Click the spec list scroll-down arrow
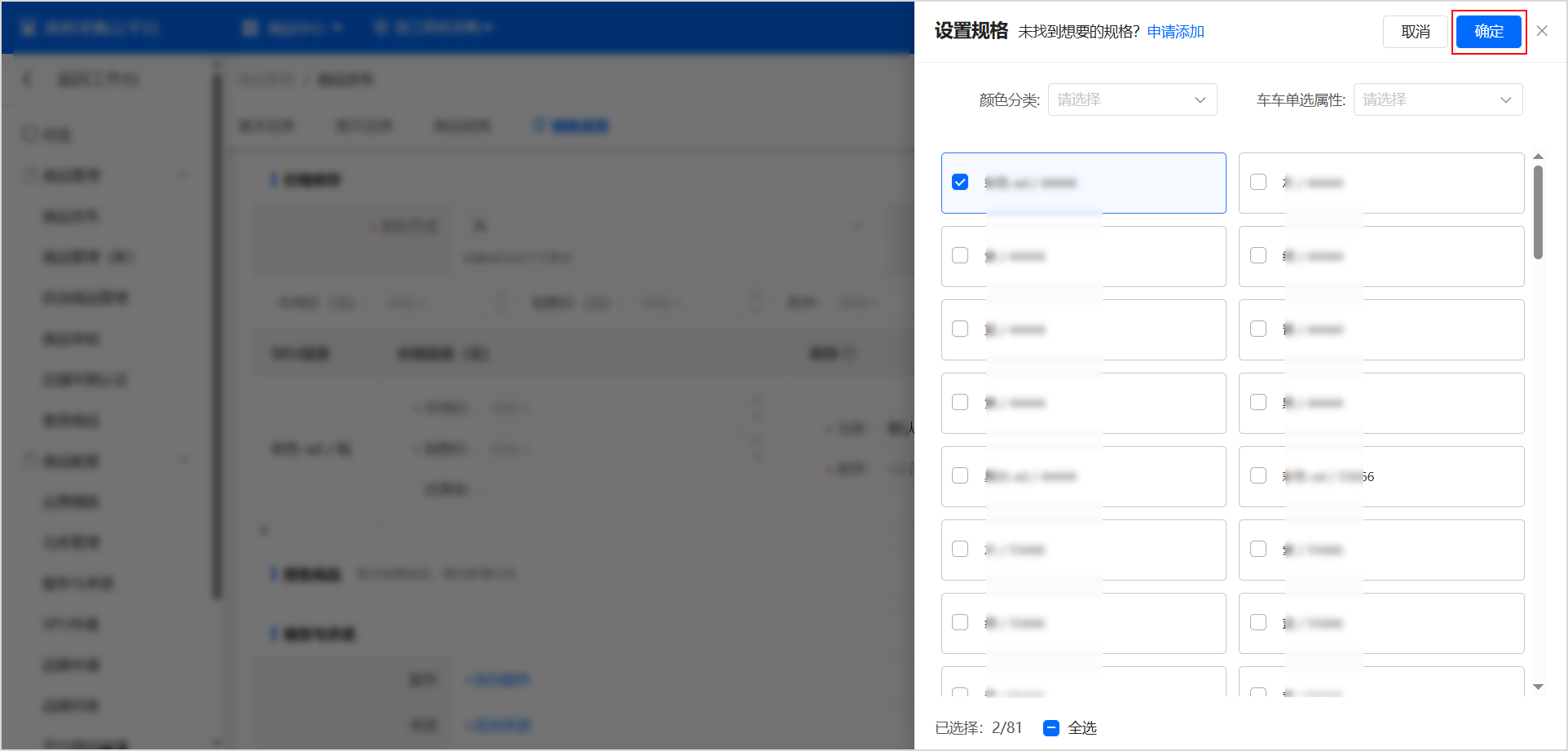Viewport: 1568px width, 751px height. pos(1538,687)
